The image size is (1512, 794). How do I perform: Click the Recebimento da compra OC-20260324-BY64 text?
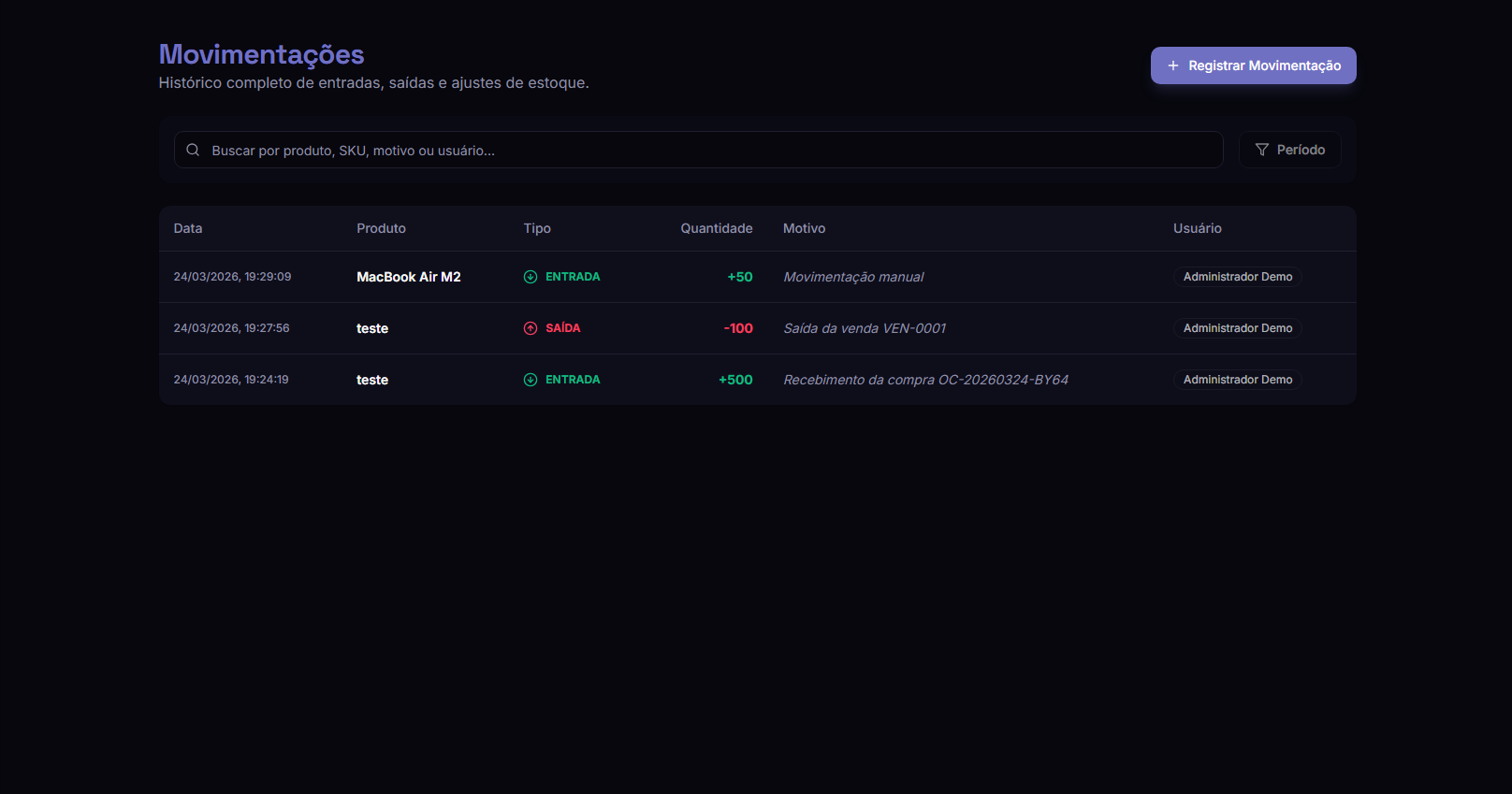tap(925, 380)
